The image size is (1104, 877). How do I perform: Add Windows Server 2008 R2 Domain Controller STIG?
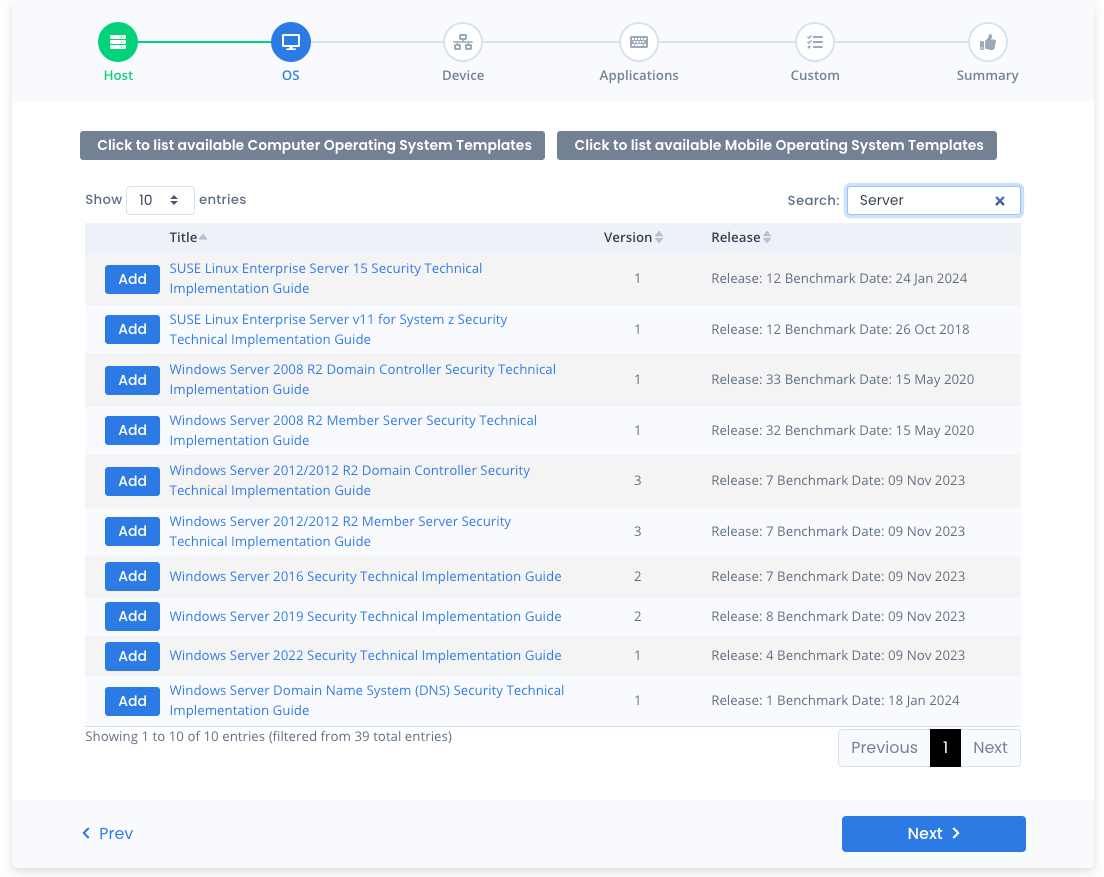(132, 380)
